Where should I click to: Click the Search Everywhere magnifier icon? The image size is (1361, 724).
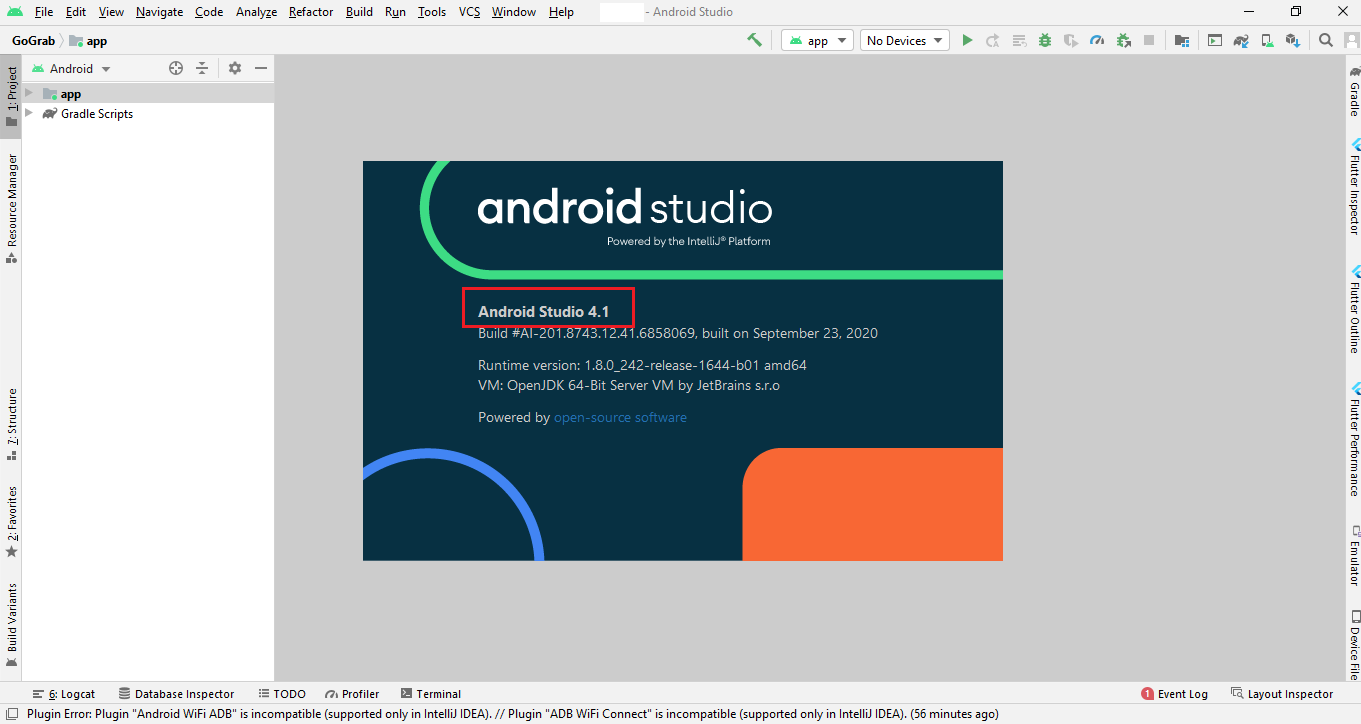[1326, 40]
